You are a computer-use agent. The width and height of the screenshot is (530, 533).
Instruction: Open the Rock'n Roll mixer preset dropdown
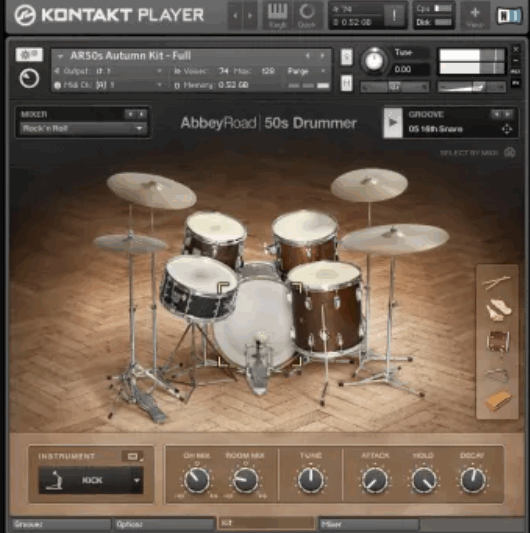tap(83, 128)
